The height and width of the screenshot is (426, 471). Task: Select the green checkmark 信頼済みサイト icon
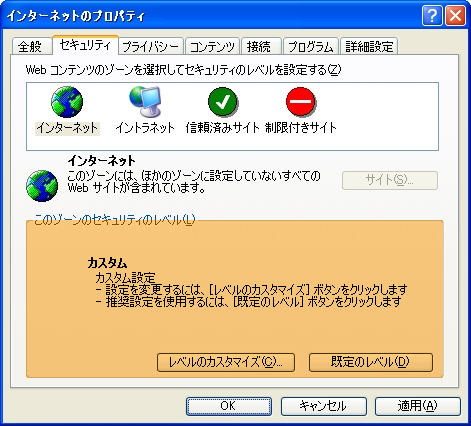[x=223, y=102]
